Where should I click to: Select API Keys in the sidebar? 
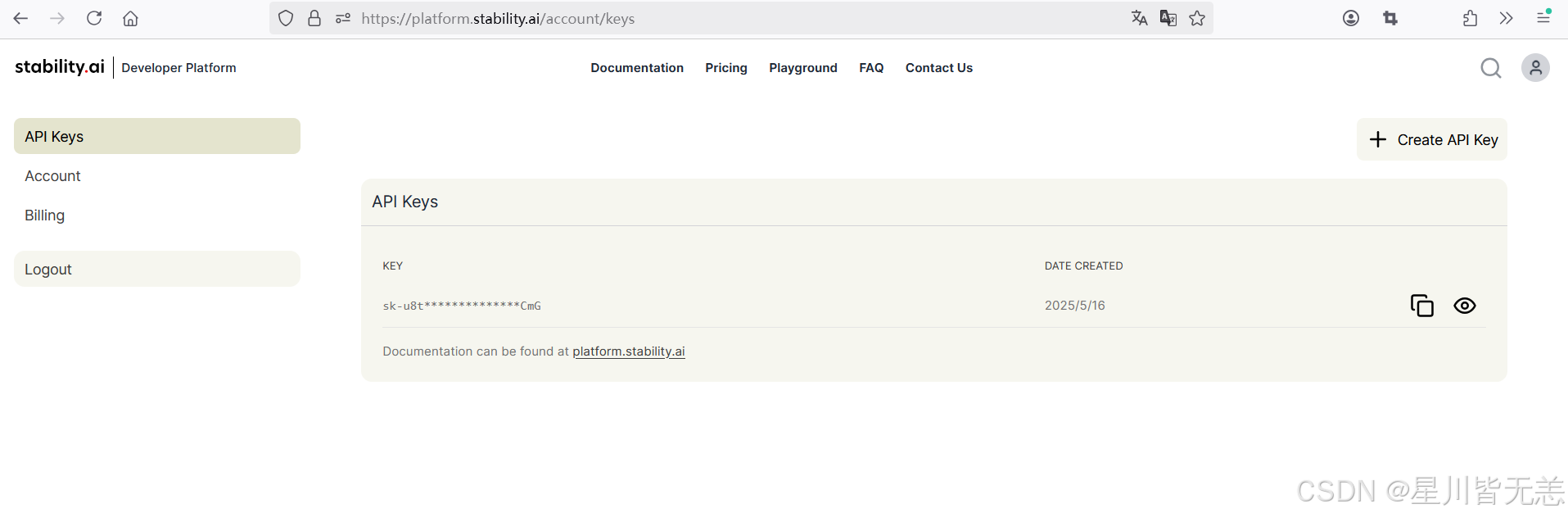(x=157, y=136)
